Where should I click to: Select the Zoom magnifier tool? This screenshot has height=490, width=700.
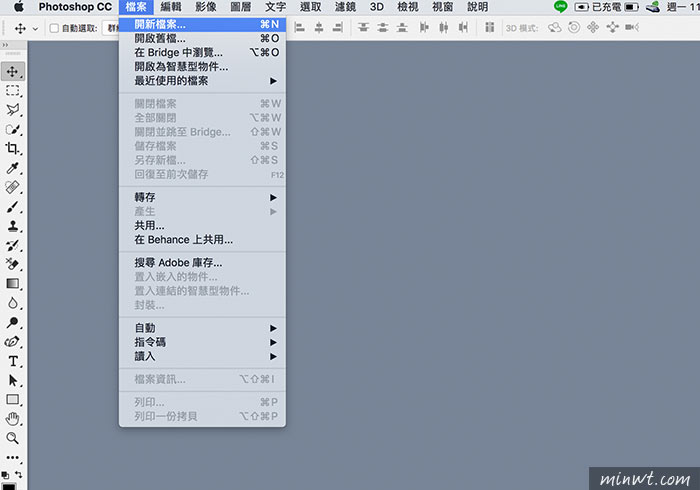pos(12,438)
